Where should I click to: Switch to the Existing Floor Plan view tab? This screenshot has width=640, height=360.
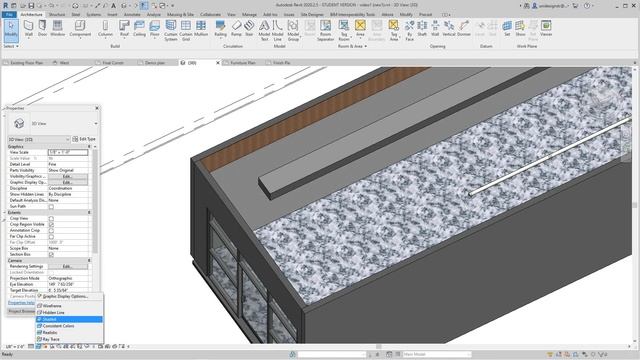click(x=27, y=63)
